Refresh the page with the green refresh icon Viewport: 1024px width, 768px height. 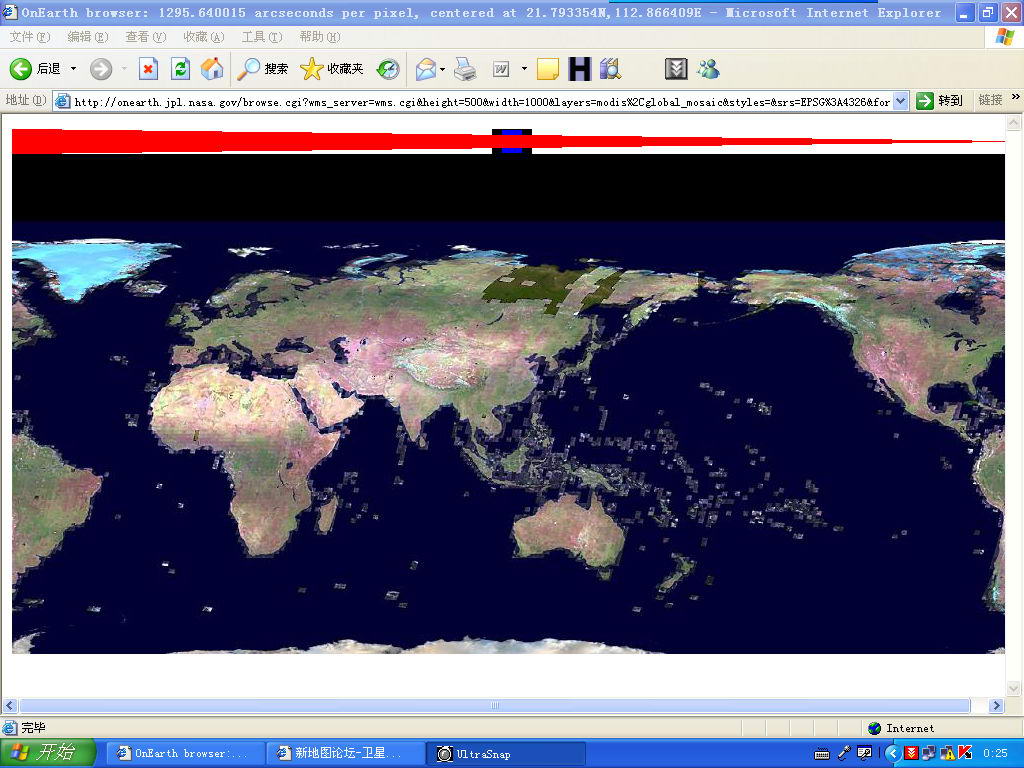(180, 69)
